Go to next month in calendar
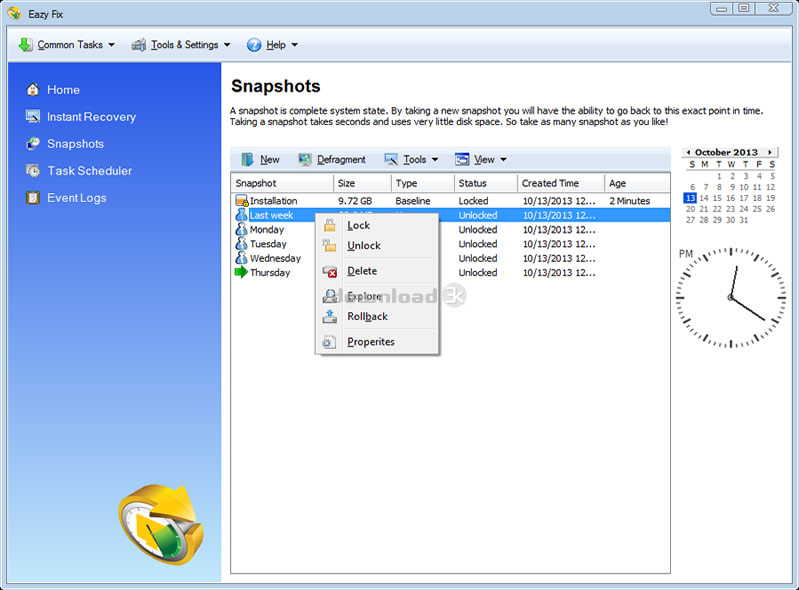Screen dimensions: 799x590 point(770,152)
